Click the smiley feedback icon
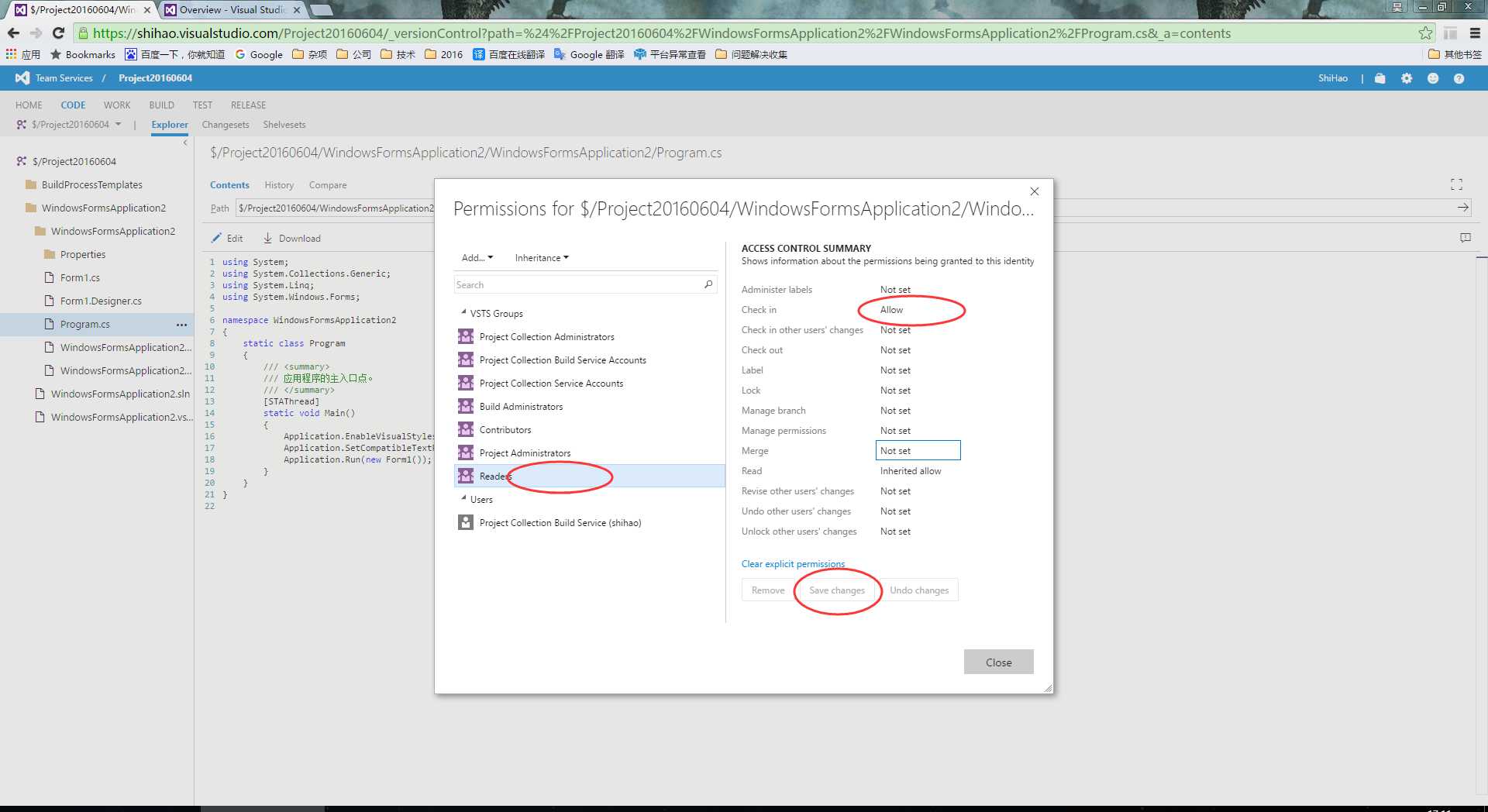This screenshot has height=812, width=1488. click(1433, 78)
